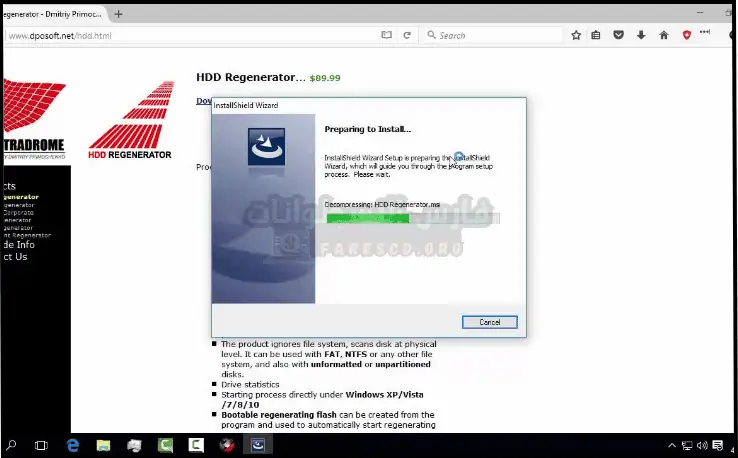Open File Explorer from the taskbar
The width and height of the screenshot is (738, 458).
coord(104,444)
